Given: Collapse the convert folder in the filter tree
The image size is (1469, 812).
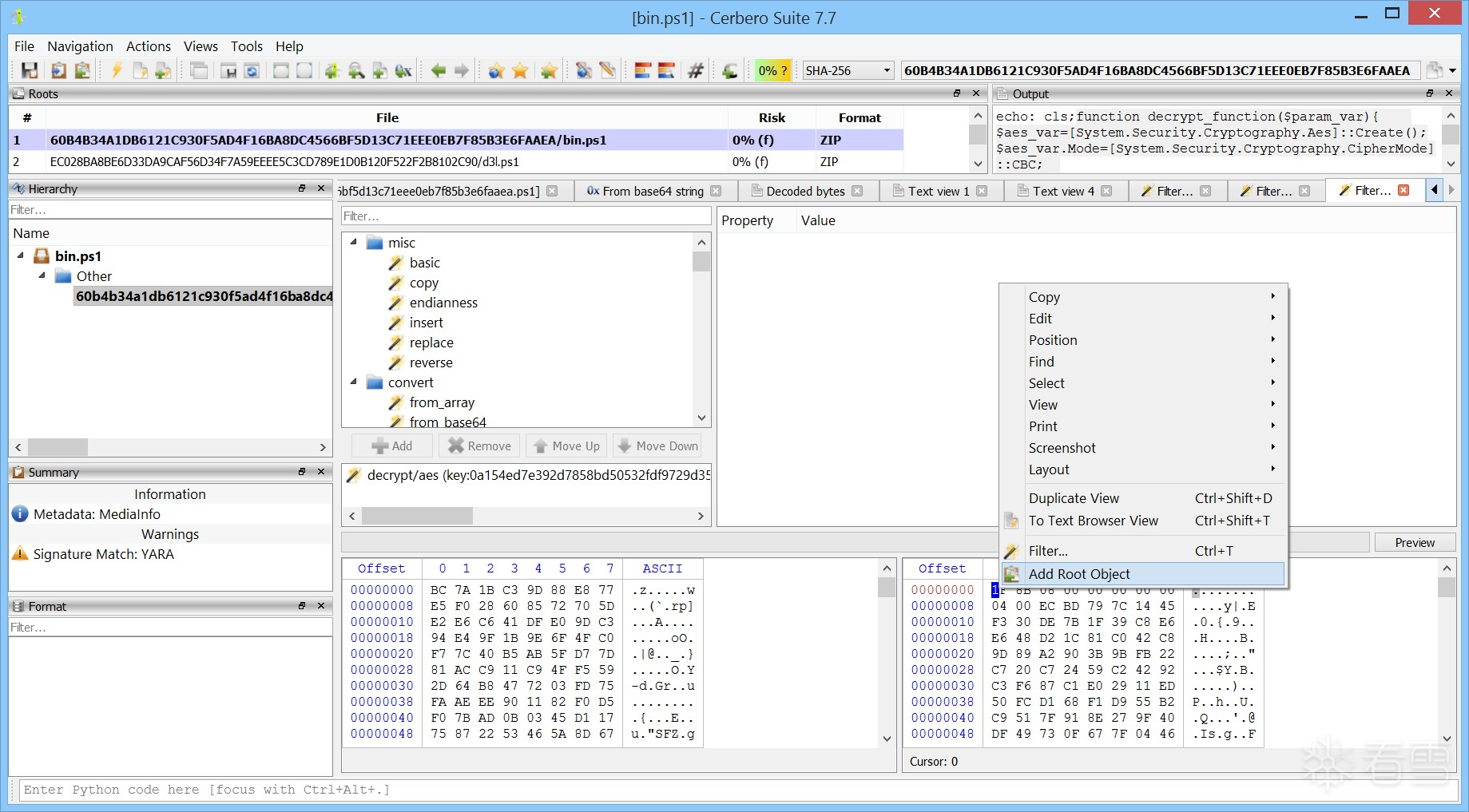Looking at the screenshot, I should click(x=353, y=382).
